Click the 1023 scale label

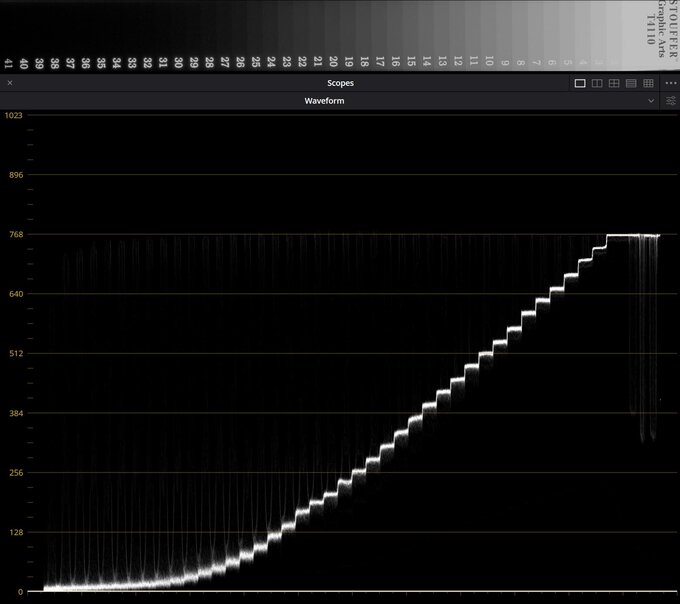coord(13,115)
